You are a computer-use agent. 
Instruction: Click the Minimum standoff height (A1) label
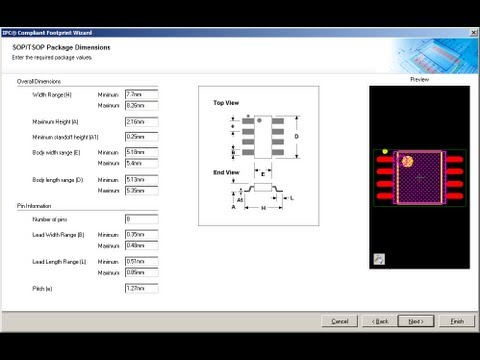[65, 137]
